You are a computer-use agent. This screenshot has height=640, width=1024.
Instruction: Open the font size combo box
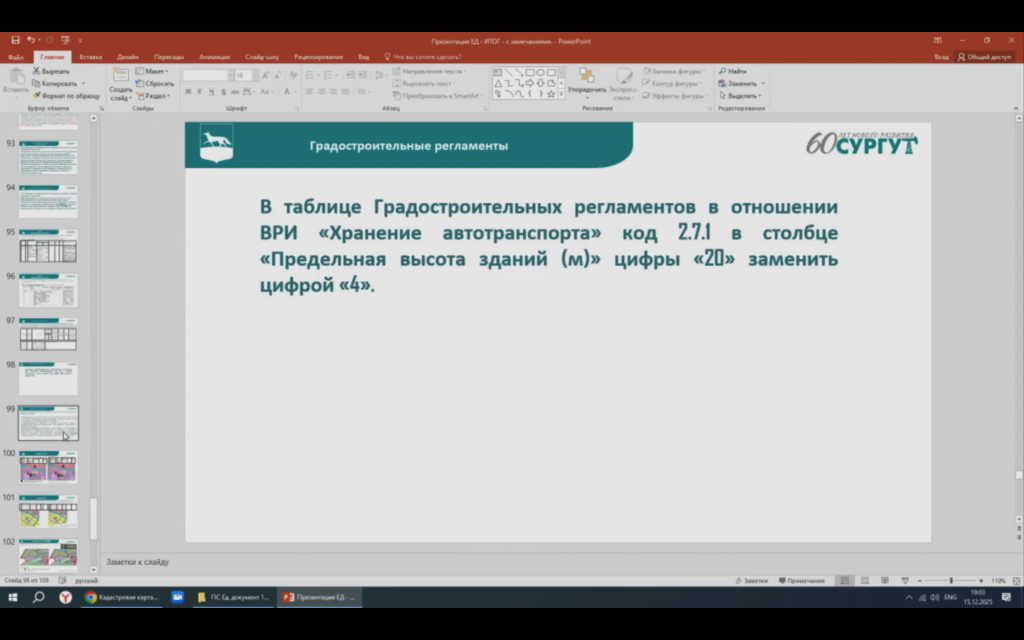pos(244,75)
